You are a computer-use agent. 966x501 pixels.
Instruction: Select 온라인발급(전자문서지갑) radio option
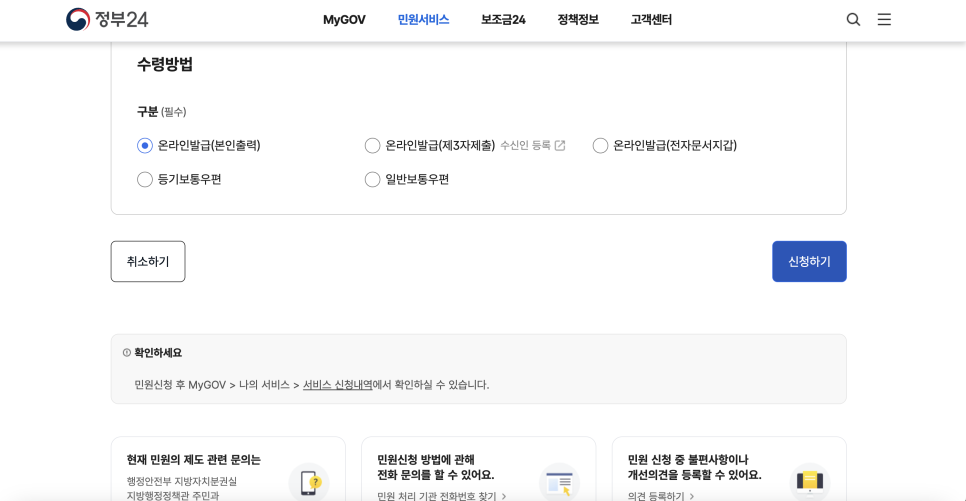pos(600,145)
